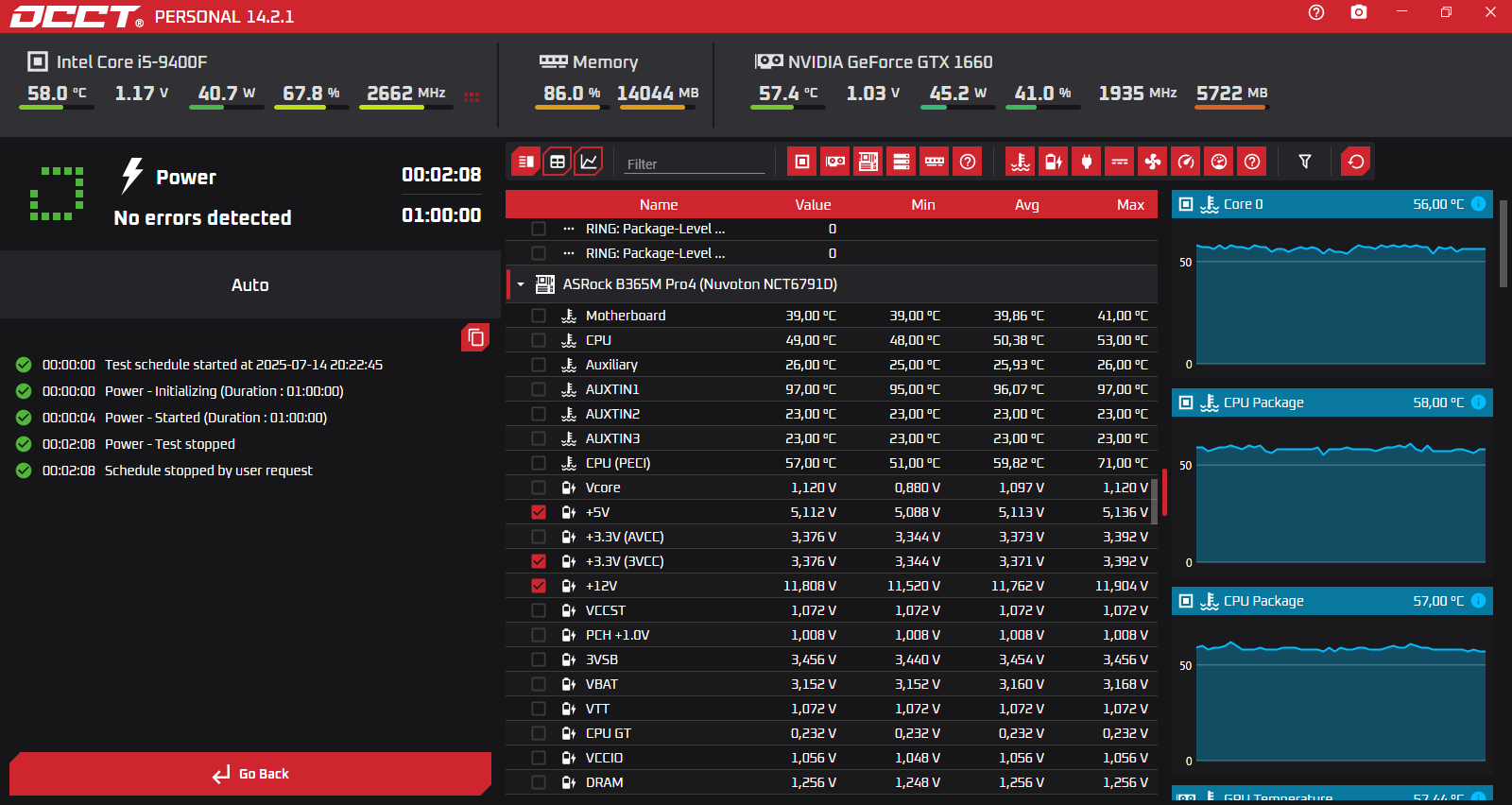
Task: Click the Intel Core i5-9400F header label
Action: tap(131, 62)
